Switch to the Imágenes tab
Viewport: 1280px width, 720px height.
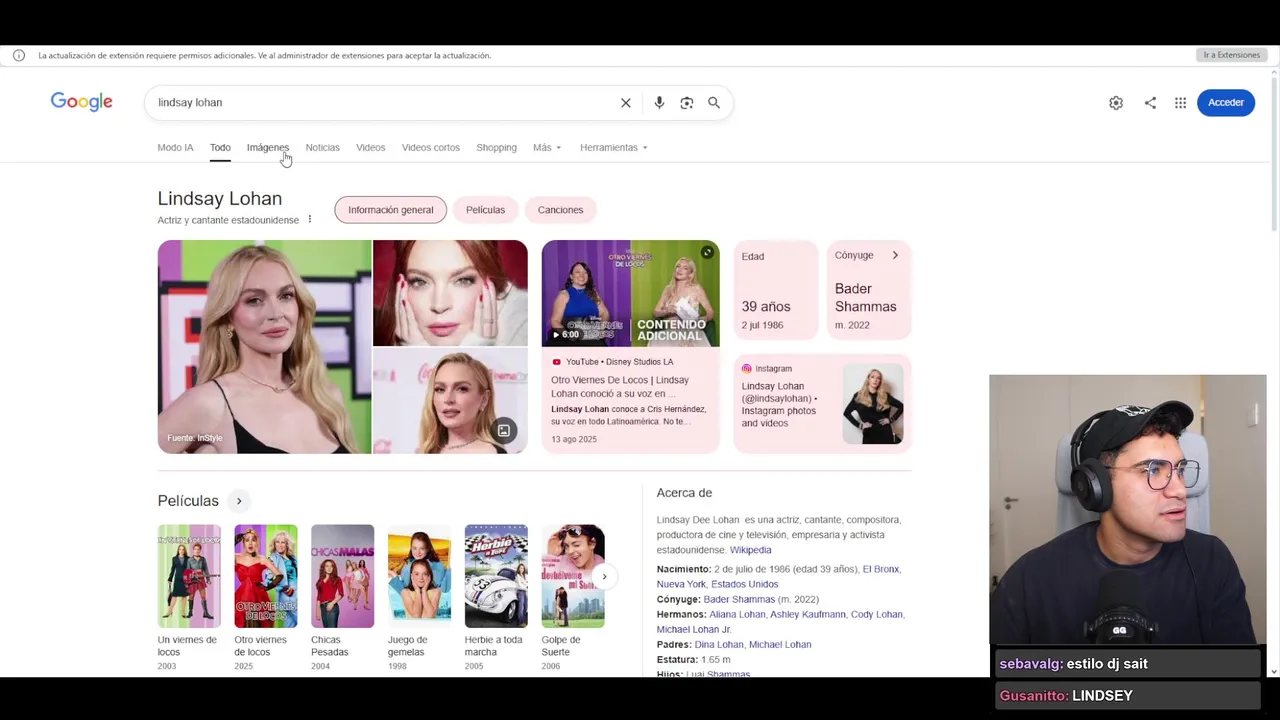pos(268,148)
